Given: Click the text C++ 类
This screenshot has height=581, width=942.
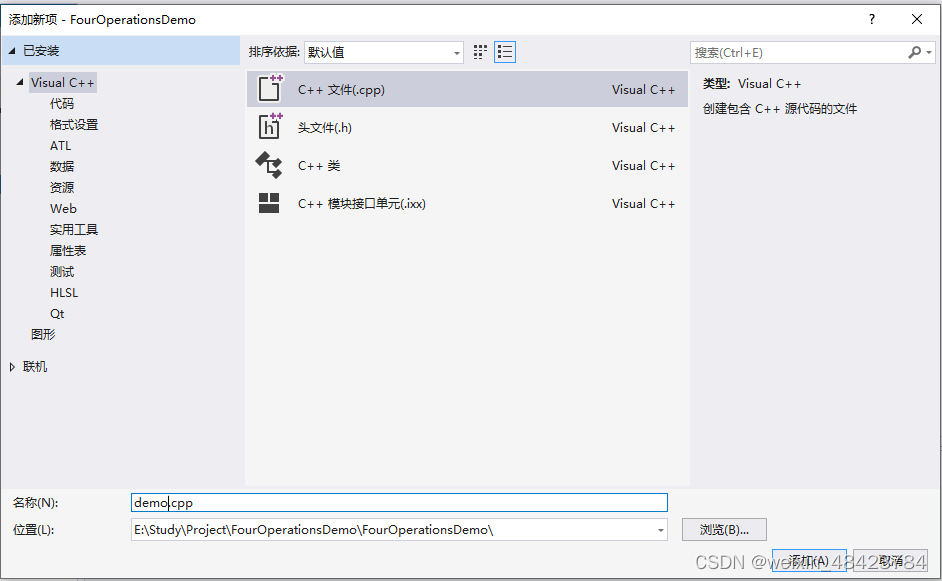Looking at the screenshot, I should [x=319, y=166].
